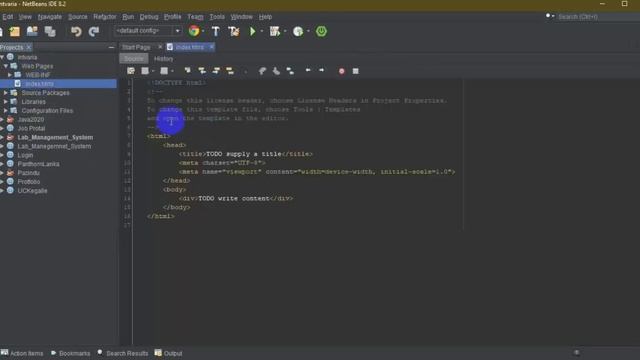Click the Search (Ctrl+I) field

click(x=598, y=17)
